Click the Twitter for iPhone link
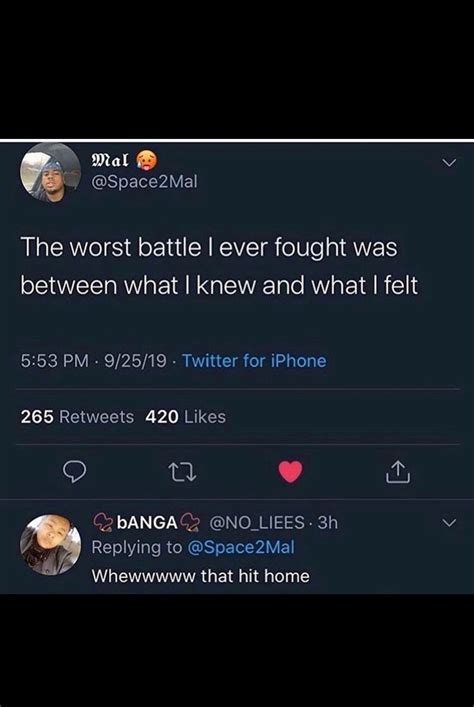The image size is (474, 707). [254, 361]
